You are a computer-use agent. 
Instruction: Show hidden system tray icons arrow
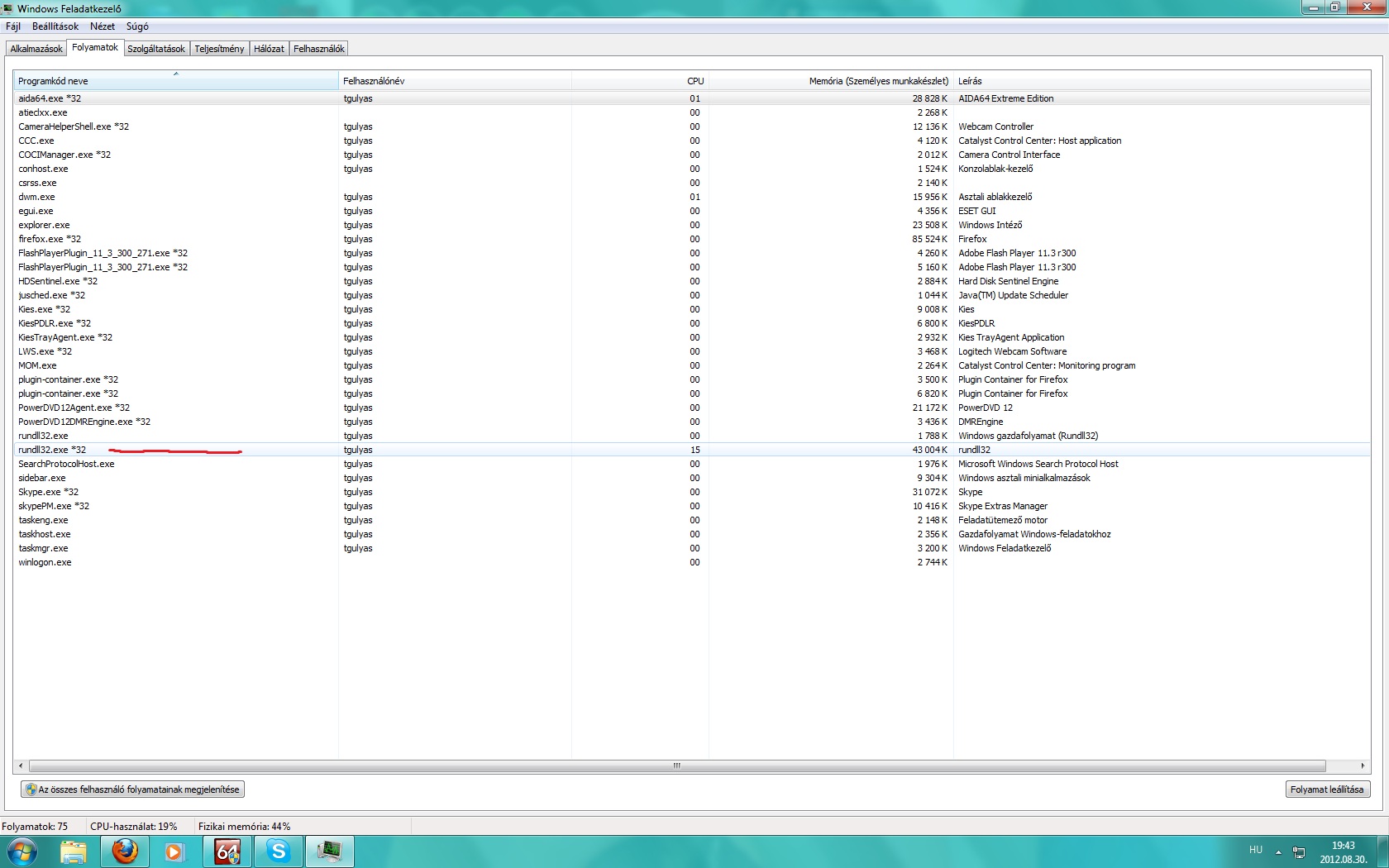coord(1278,851)
